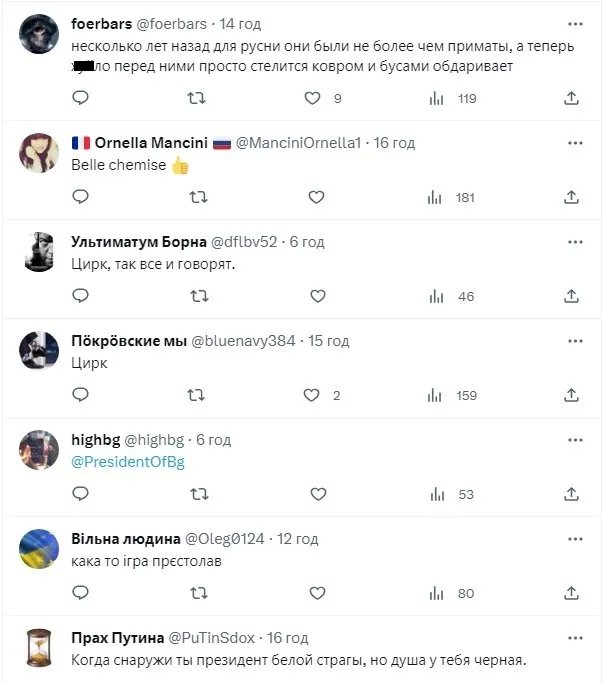Open more options menu for Ornella Mancini tweet
This screenshot has height=684, width=603.
(575, 142)
